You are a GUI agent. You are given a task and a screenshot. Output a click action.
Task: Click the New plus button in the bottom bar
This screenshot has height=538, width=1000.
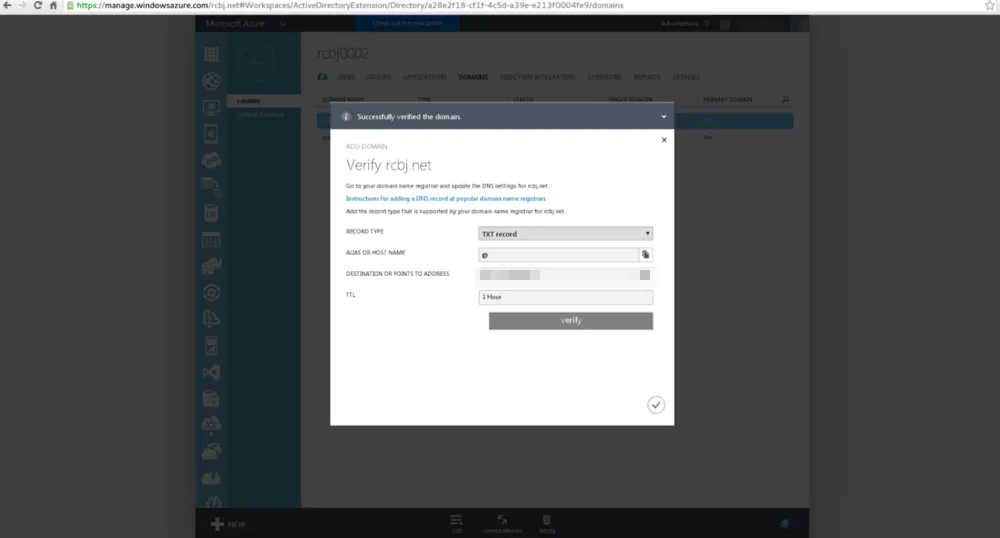point(228,524)
